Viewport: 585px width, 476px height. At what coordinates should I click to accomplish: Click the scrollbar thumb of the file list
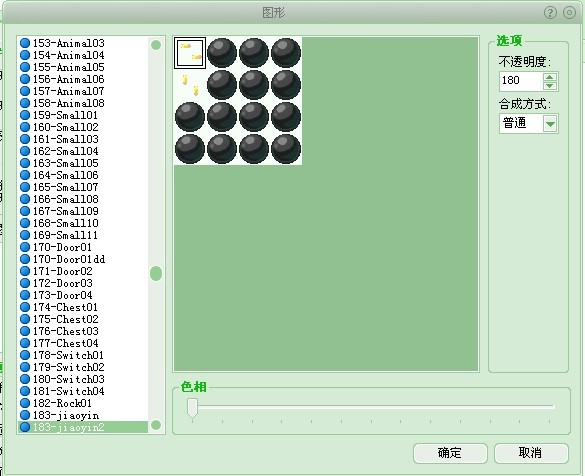coord(156,273)
